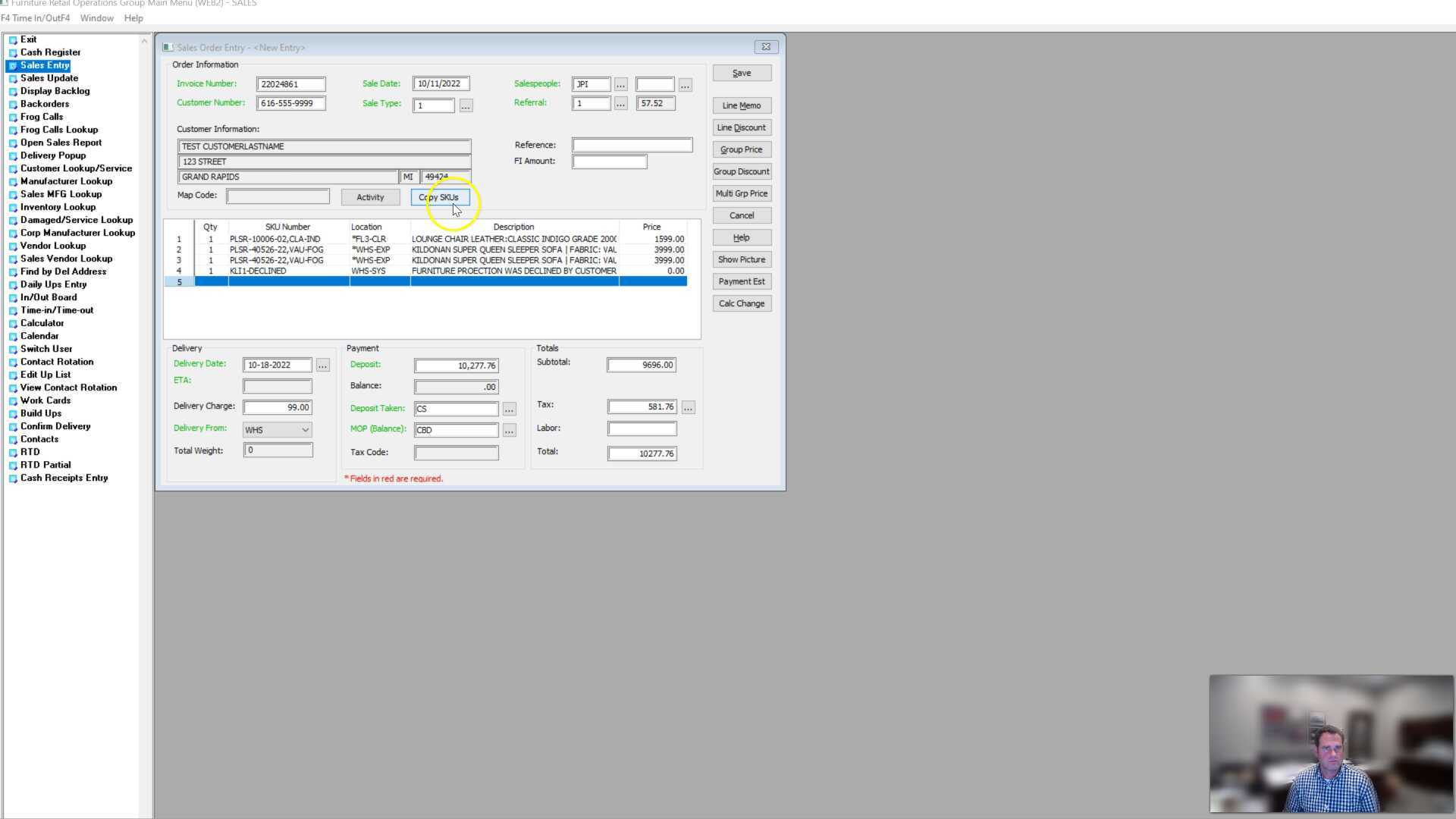This screenshot has height=819, width=1456.
Task: Open Time-in/Time-out
Action: pos(56,309)
